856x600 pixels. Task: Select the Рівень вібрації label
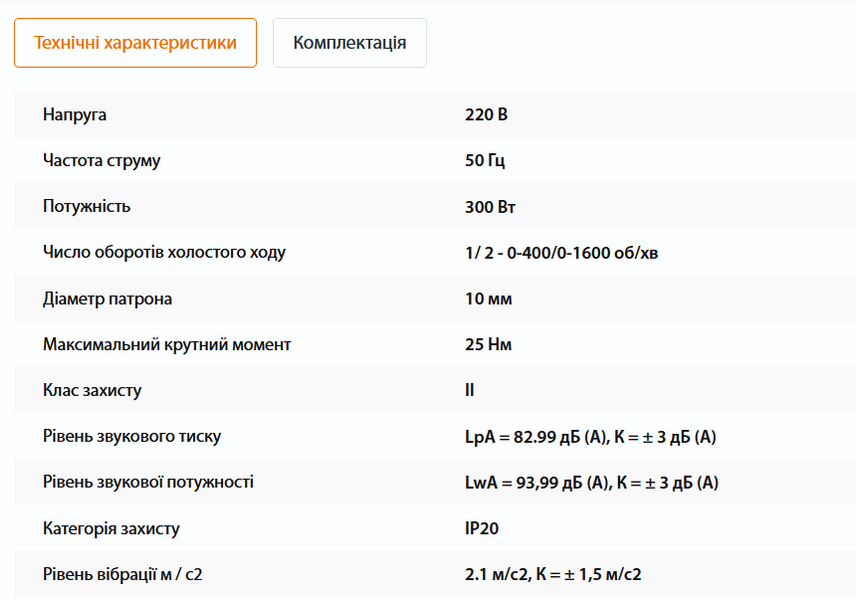click(x=123, y=574)
